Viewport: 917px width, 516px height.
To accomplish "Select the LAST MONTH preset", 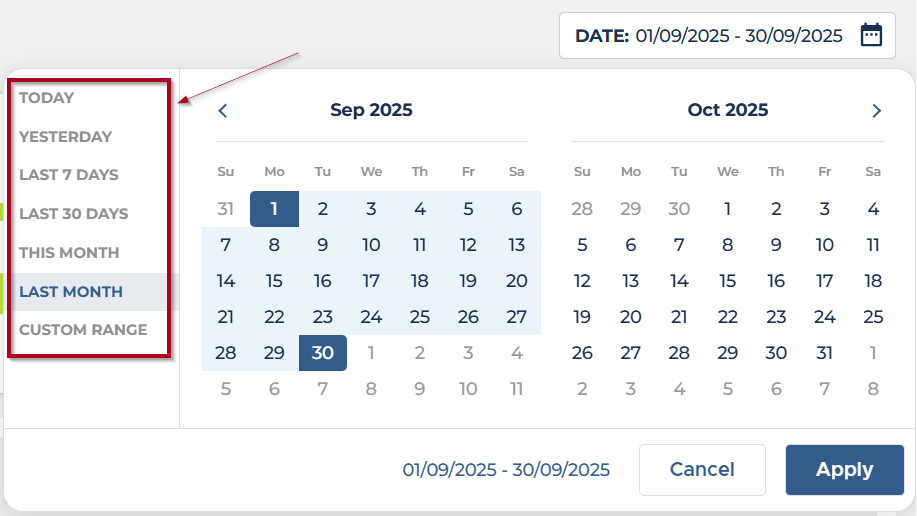I will [x=71, y=292].
